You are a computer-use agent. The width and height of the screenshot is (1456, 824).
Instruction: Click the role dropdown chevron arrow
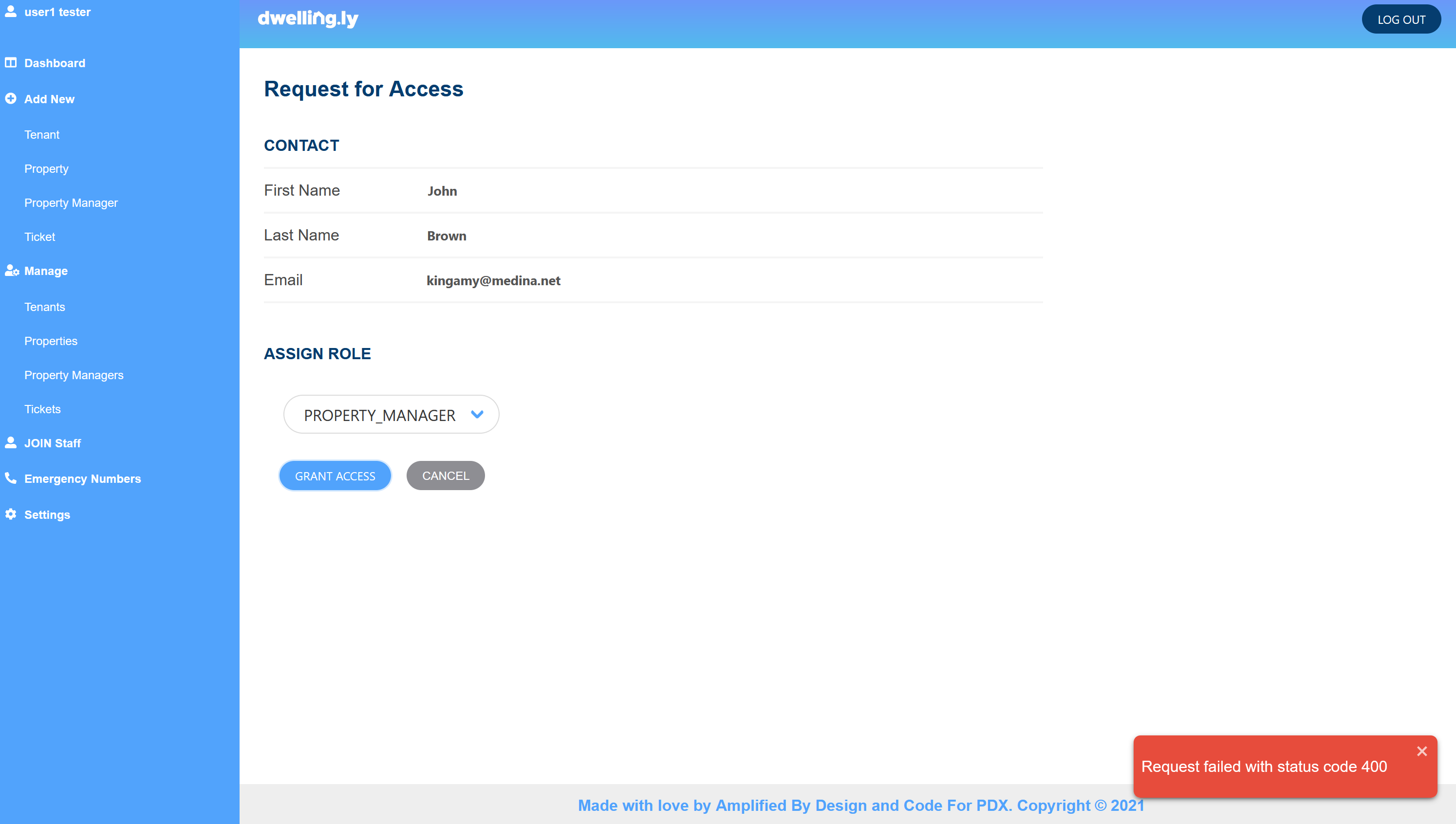pyautogui.click(x=477, y=414)
